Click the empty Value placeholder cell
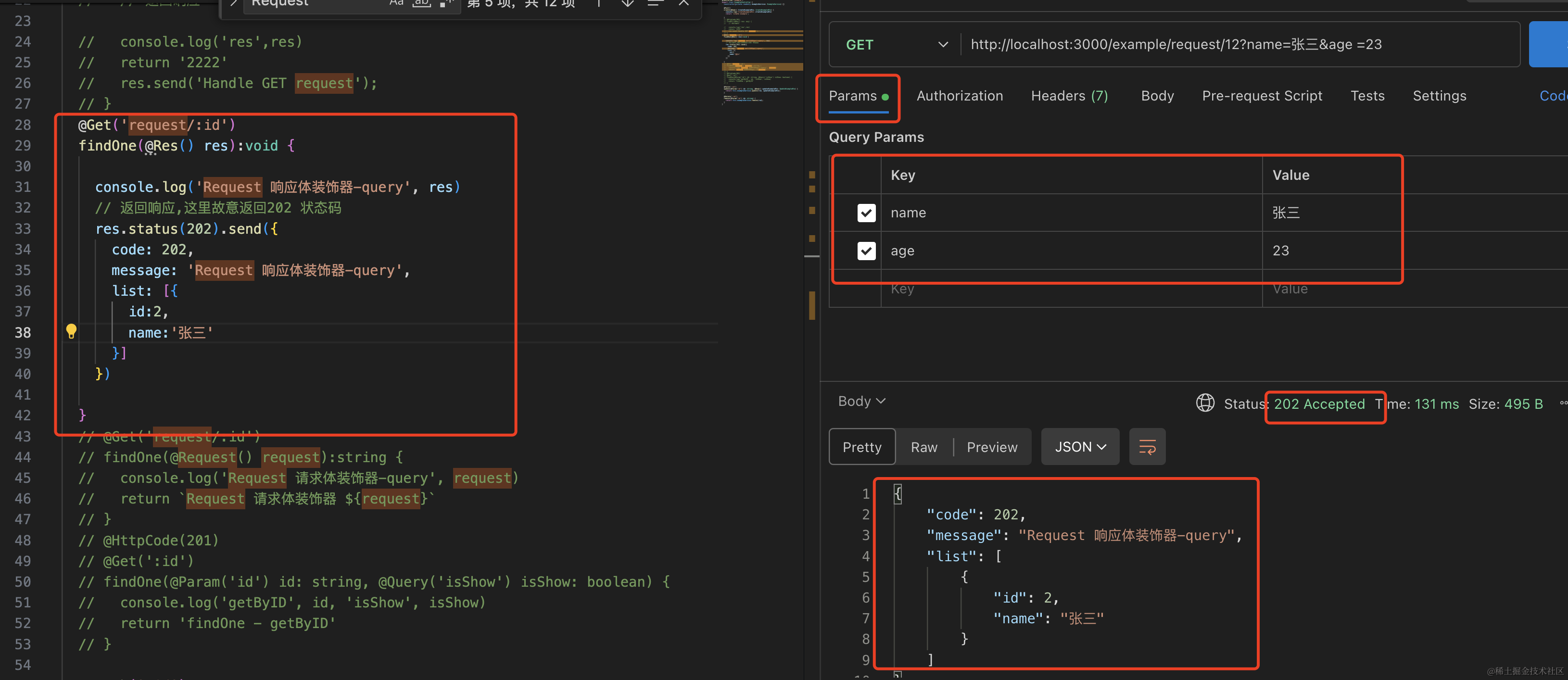Viewport: 1568px width, 680px height. (1415, 289)
